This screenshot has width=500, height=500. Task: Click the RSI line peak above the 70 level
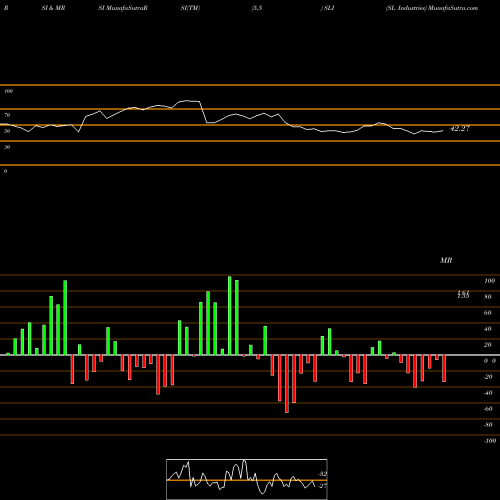tap(187, 101)
